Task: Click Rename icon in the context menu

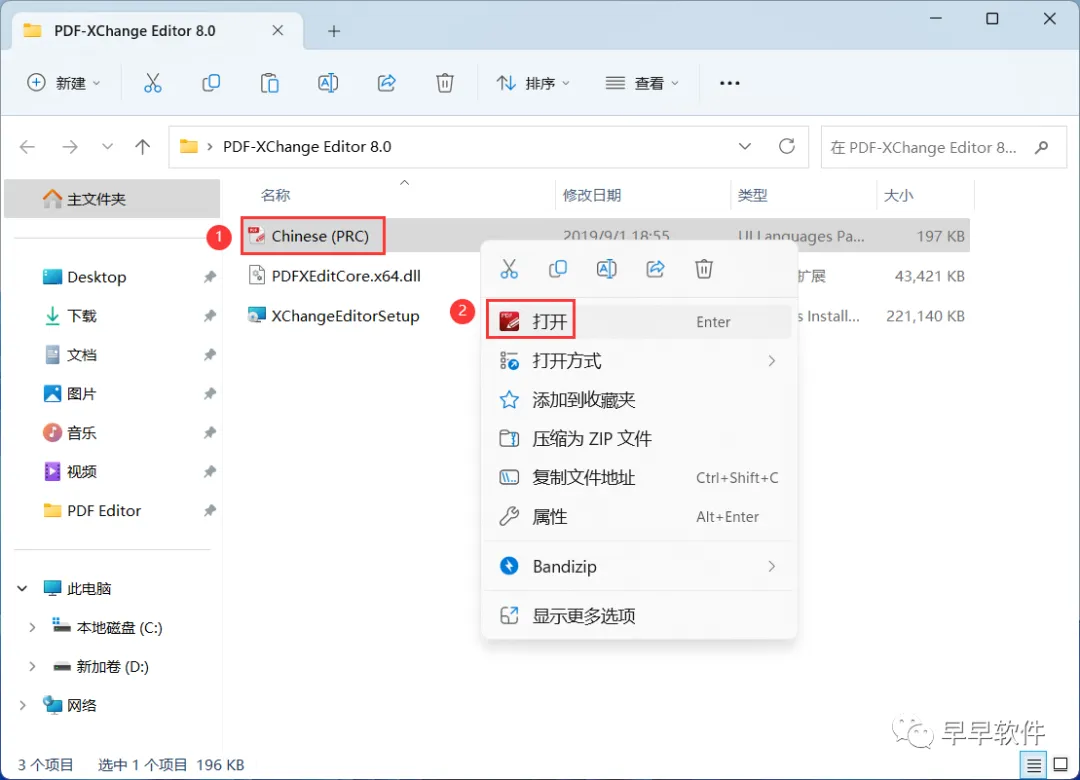Action: click(606, 269)
